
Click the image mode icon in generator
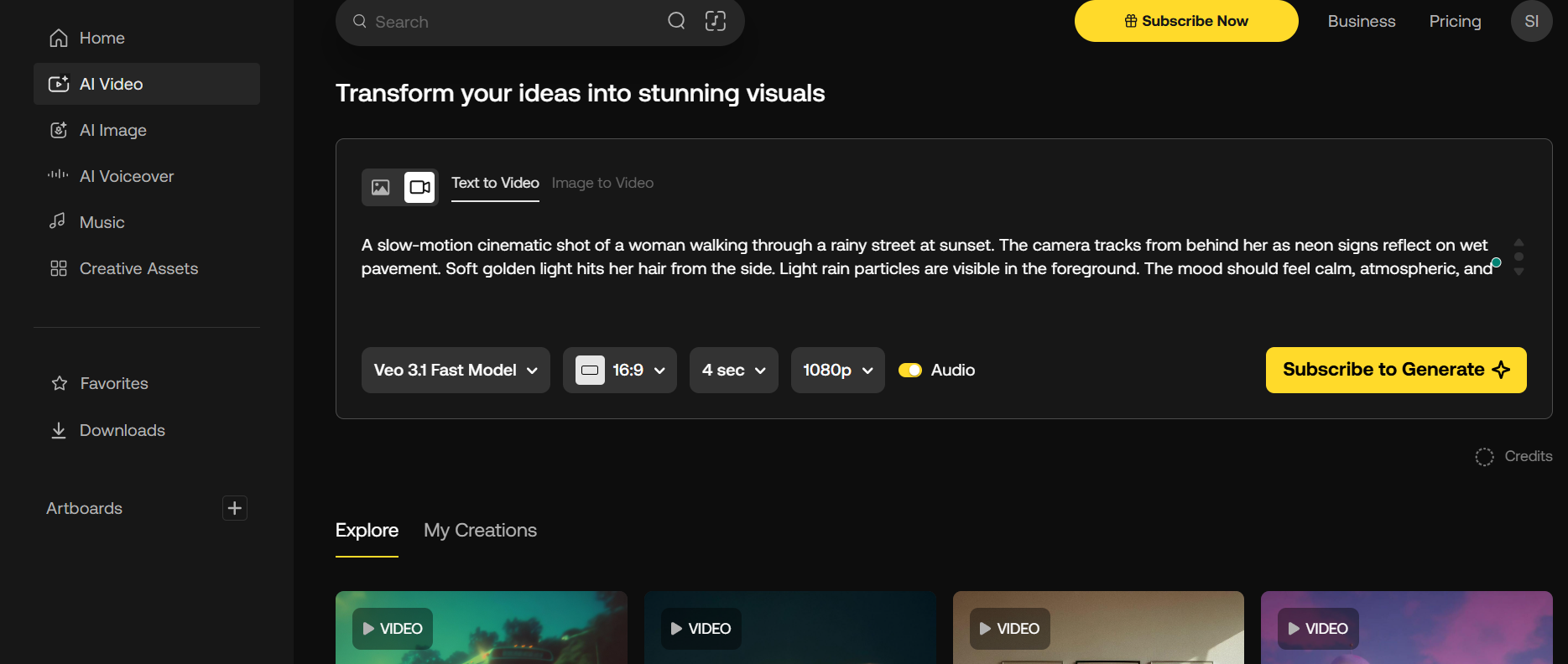[381, 187]
